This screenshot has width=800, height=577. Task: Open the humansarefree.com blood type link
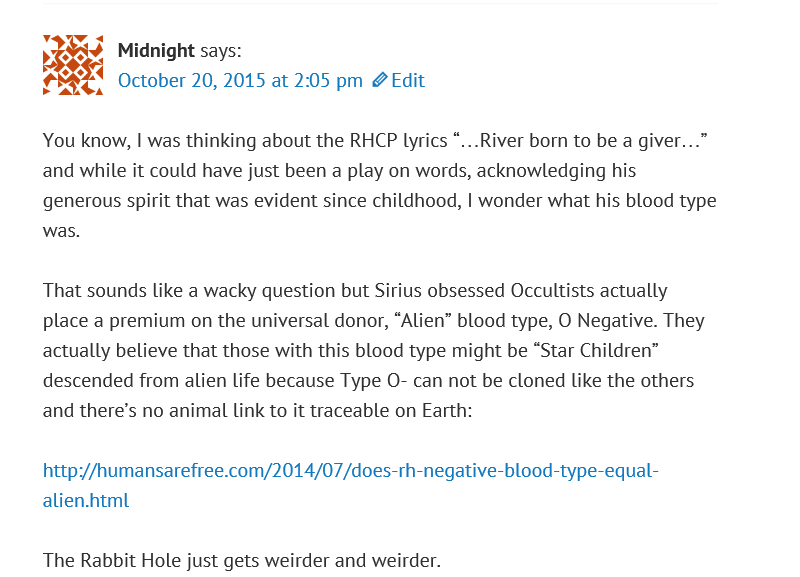click(x=350, y=470)
